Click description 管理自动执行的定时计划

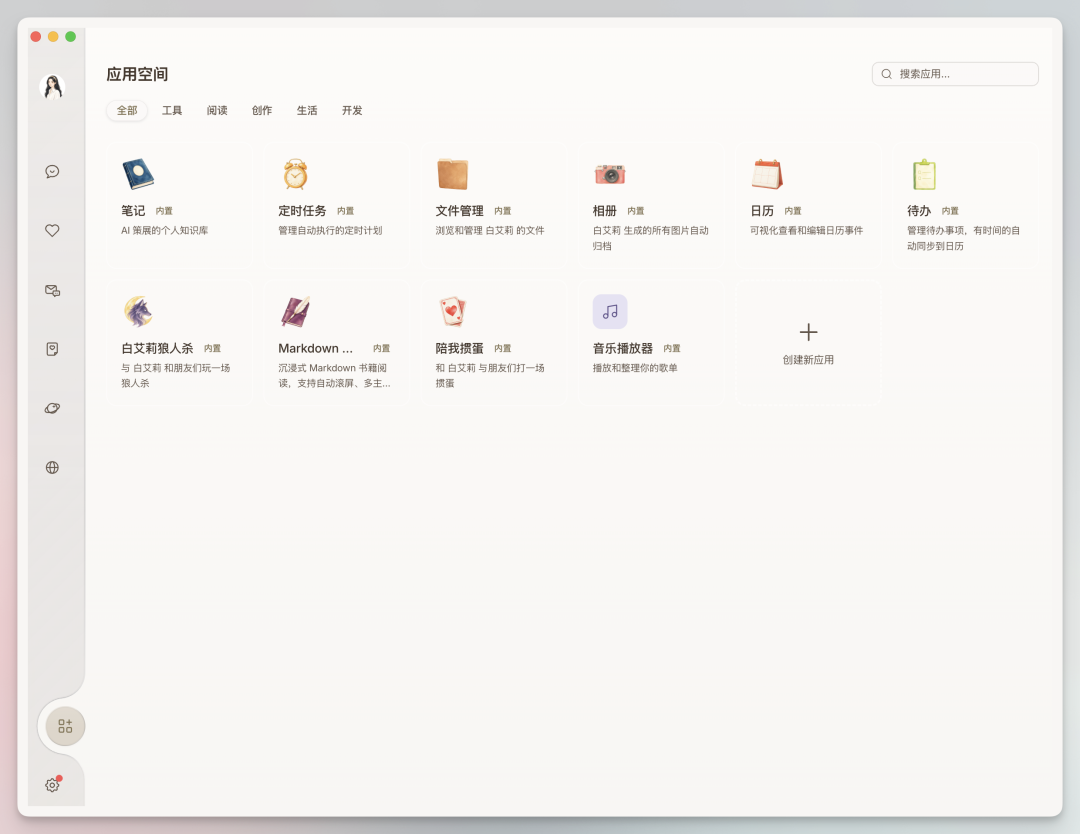click(x=330, y=231)
